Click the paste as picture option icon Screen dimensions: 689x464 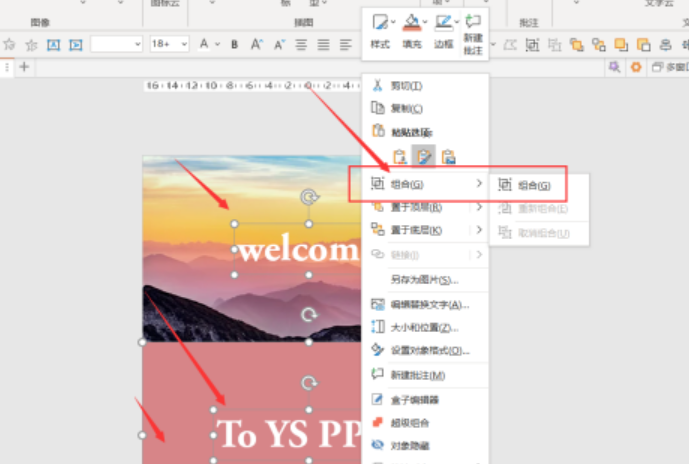448,156
